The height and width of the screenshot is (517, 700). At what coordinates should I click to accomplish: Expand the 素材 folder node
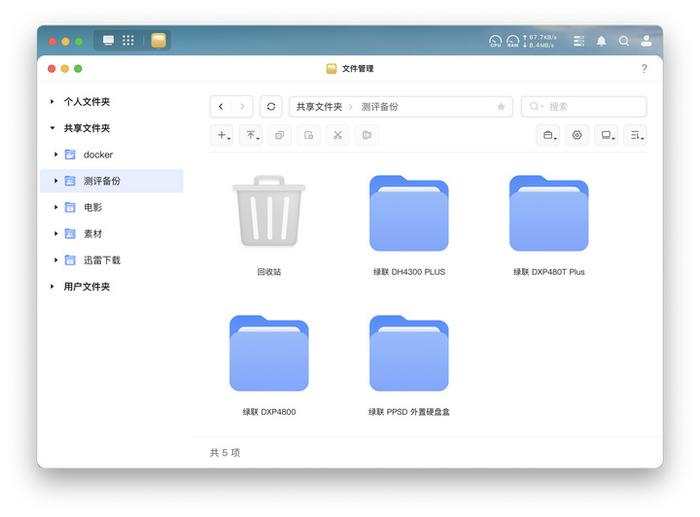[x=56, y=233]
